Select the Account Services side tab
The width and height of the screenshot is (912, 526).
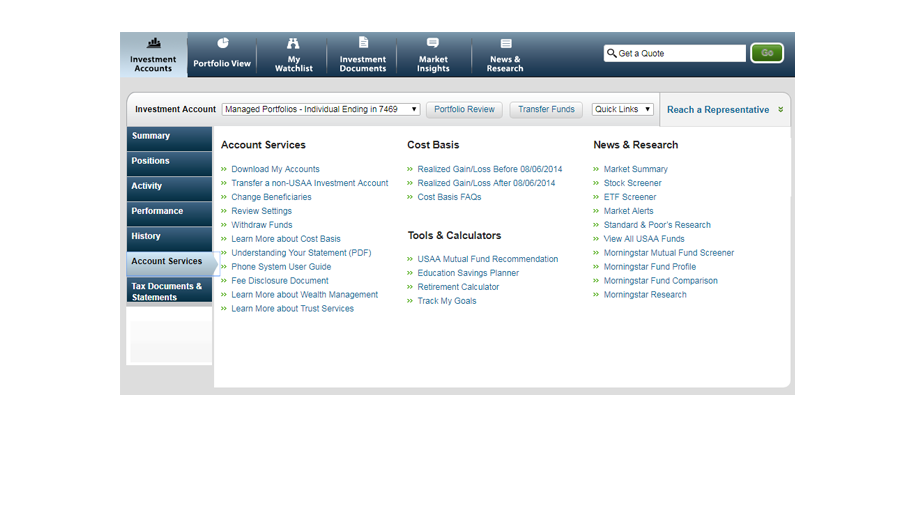[x=172, y=264]
